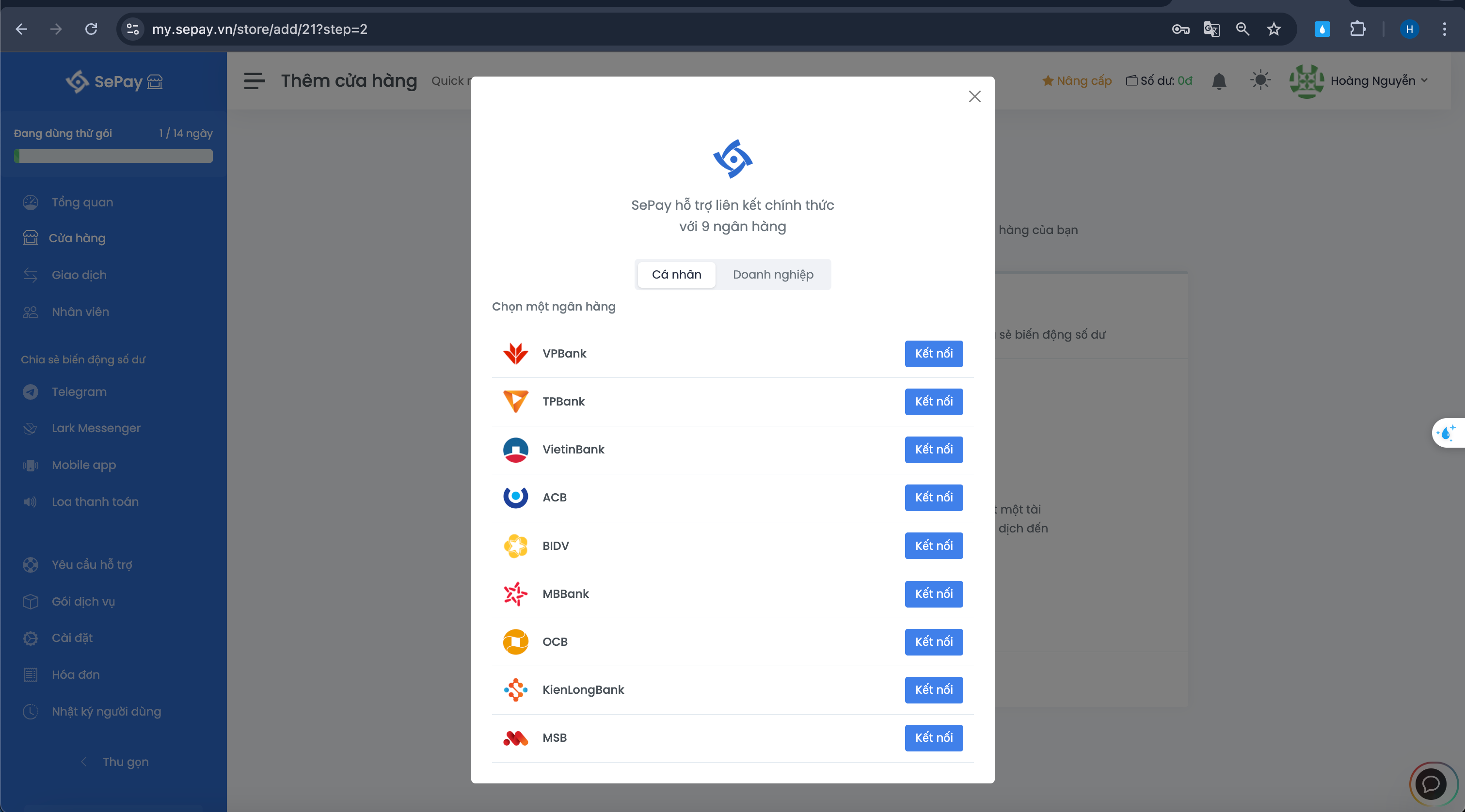The image size is (1465, 812).
Task: Go back in browser
Action: (x=22, y=29)
